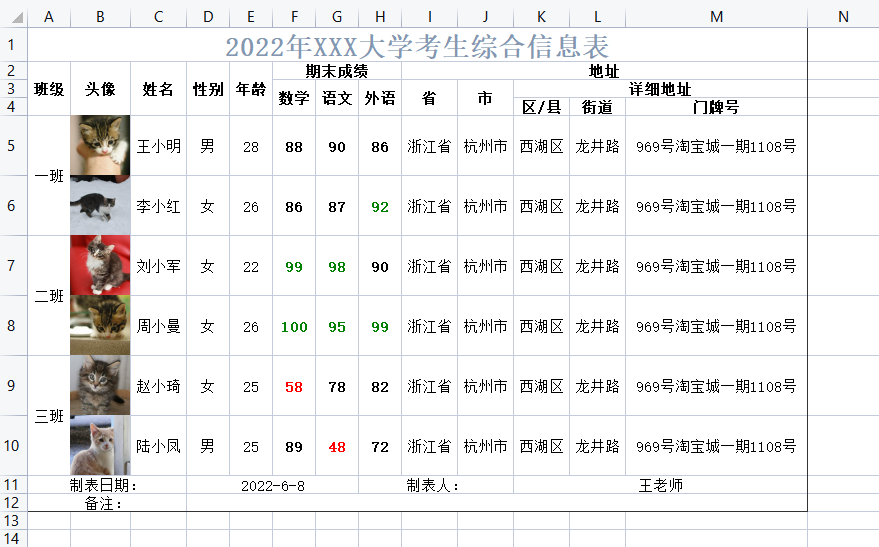This screenshot has height=547, width=879.
Task: Select 刘小军's cat photo on red
Action: [x=100, y=265]
